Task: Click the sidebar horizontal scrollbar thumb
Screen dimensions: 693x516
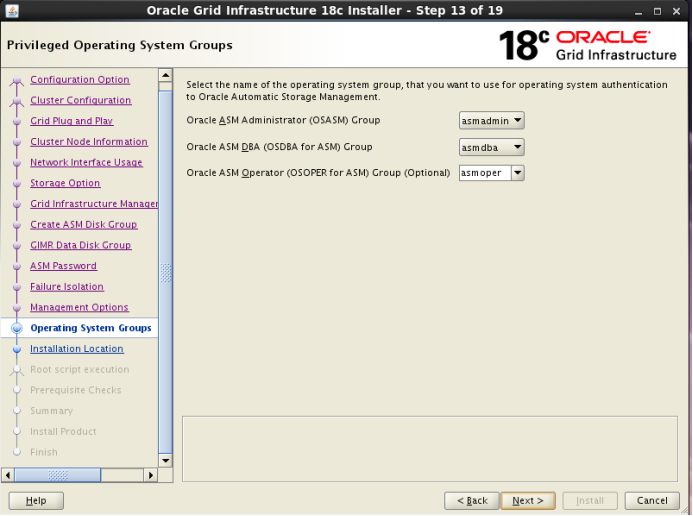Action: 57,475
